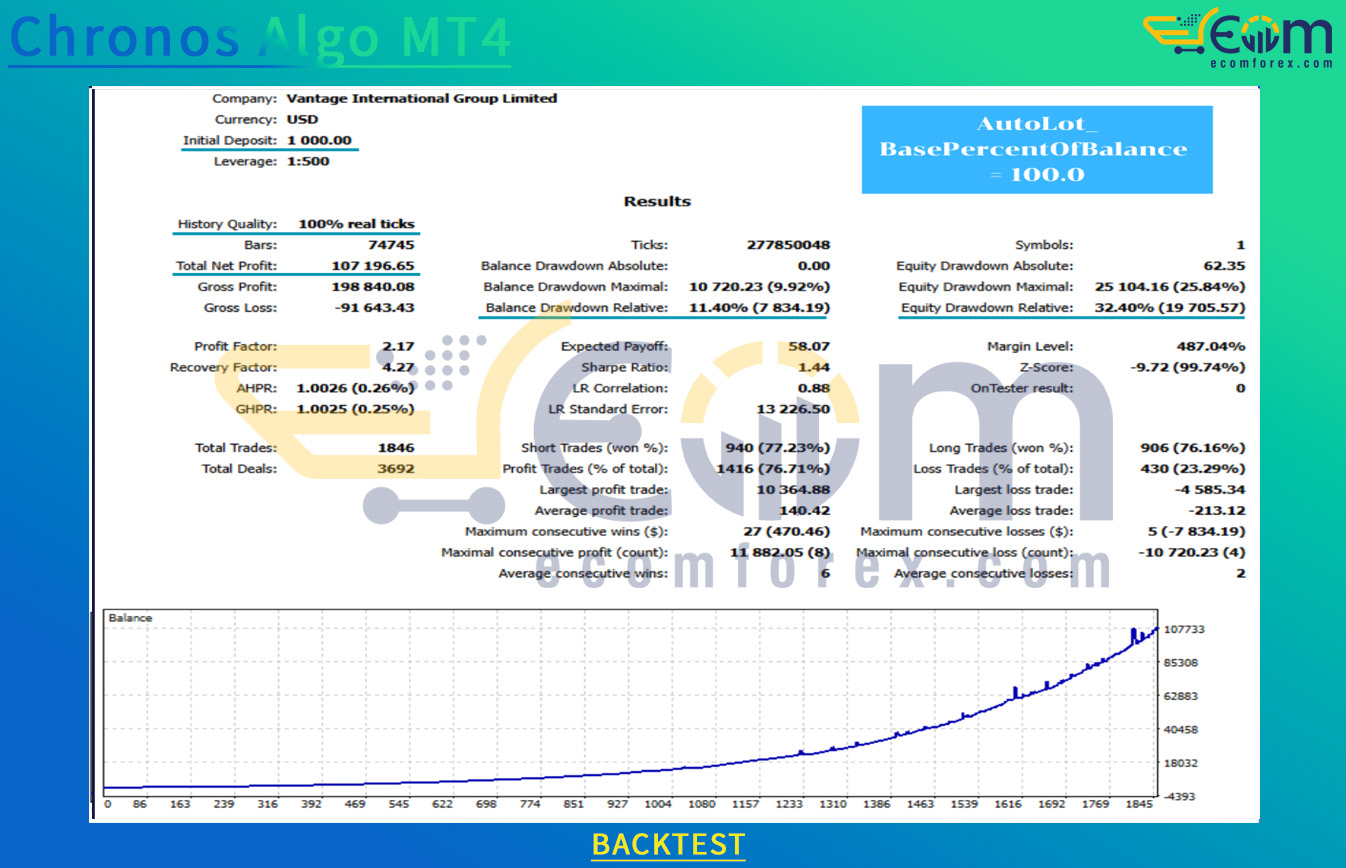Click the Leverage value 1:500
The image size is (1346, 868).
[x=308, y=162]
